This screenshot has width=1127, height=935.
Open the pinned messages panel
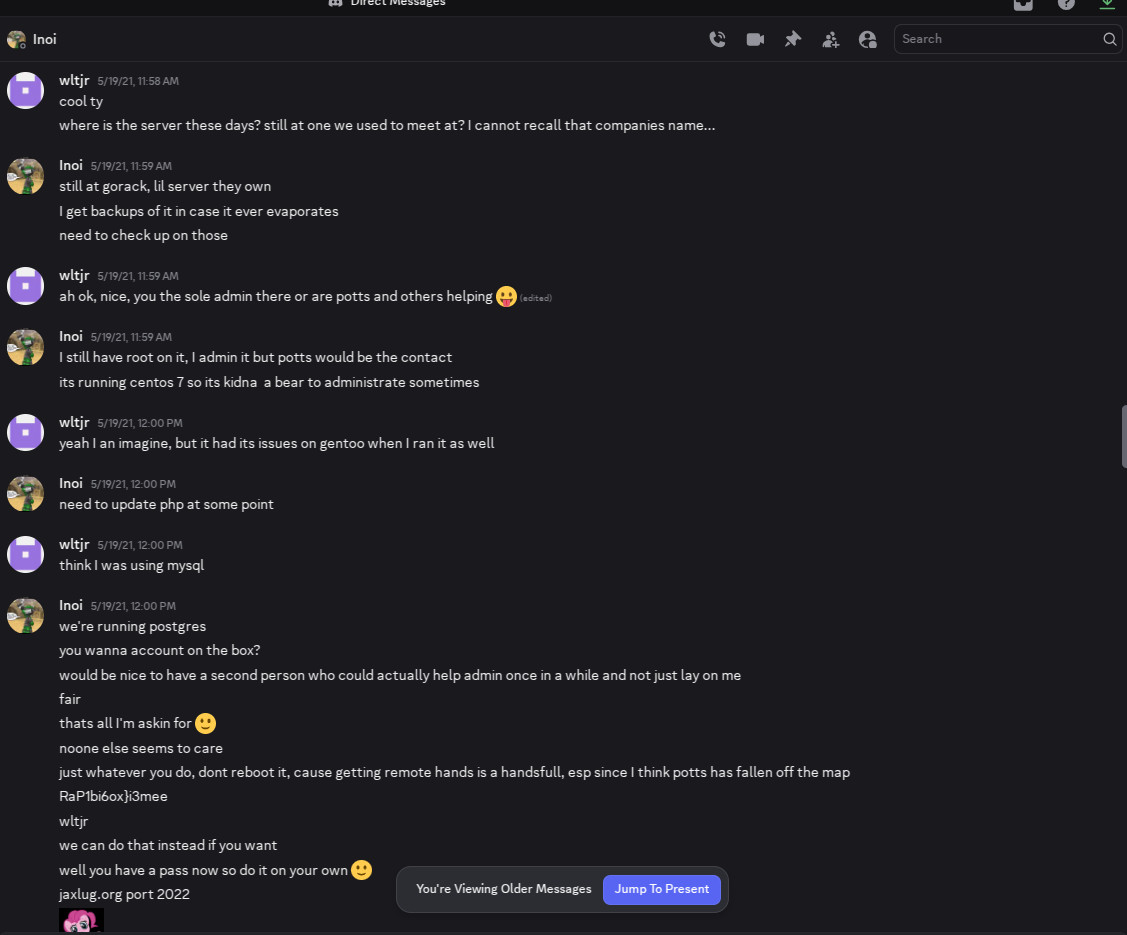792,39
